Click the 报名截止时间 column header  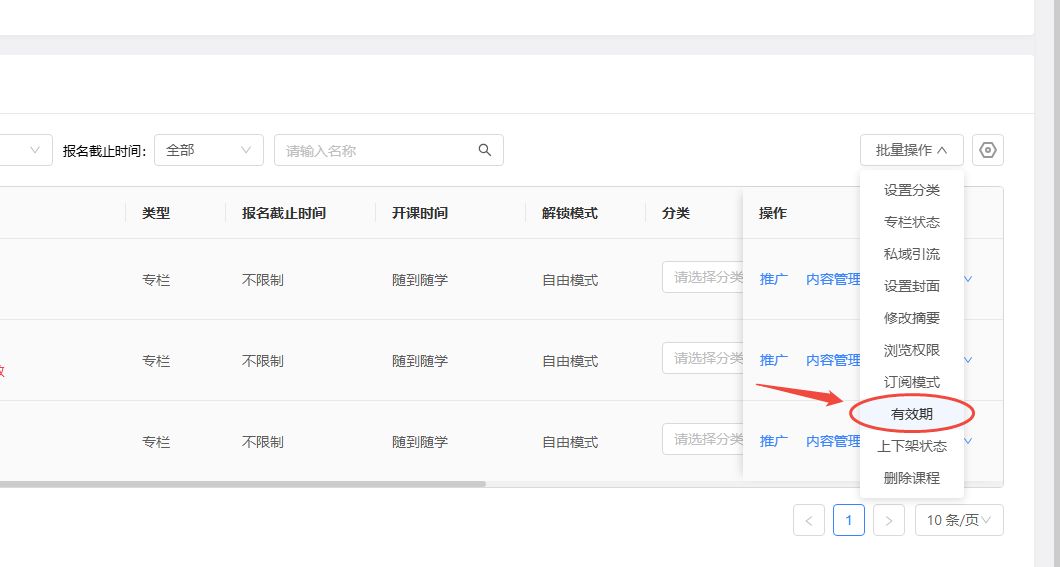284,213
